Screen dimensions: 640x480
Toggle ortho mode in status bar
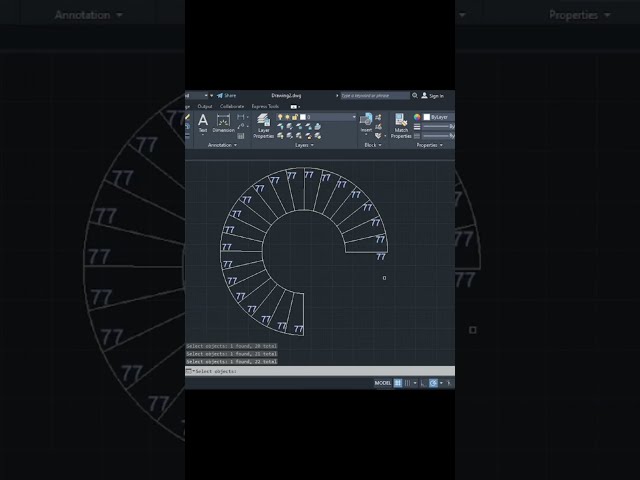tap(423, 383)
